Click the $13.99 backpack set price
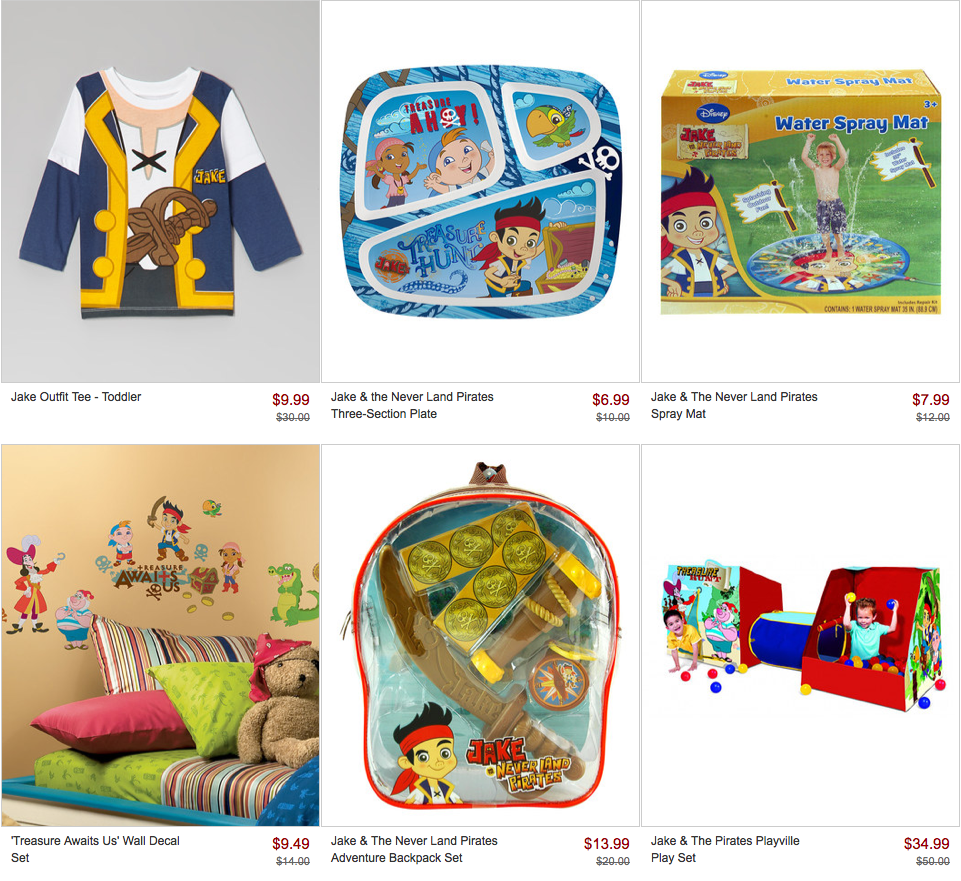This screenshot has height=881, width=961. 607,844
